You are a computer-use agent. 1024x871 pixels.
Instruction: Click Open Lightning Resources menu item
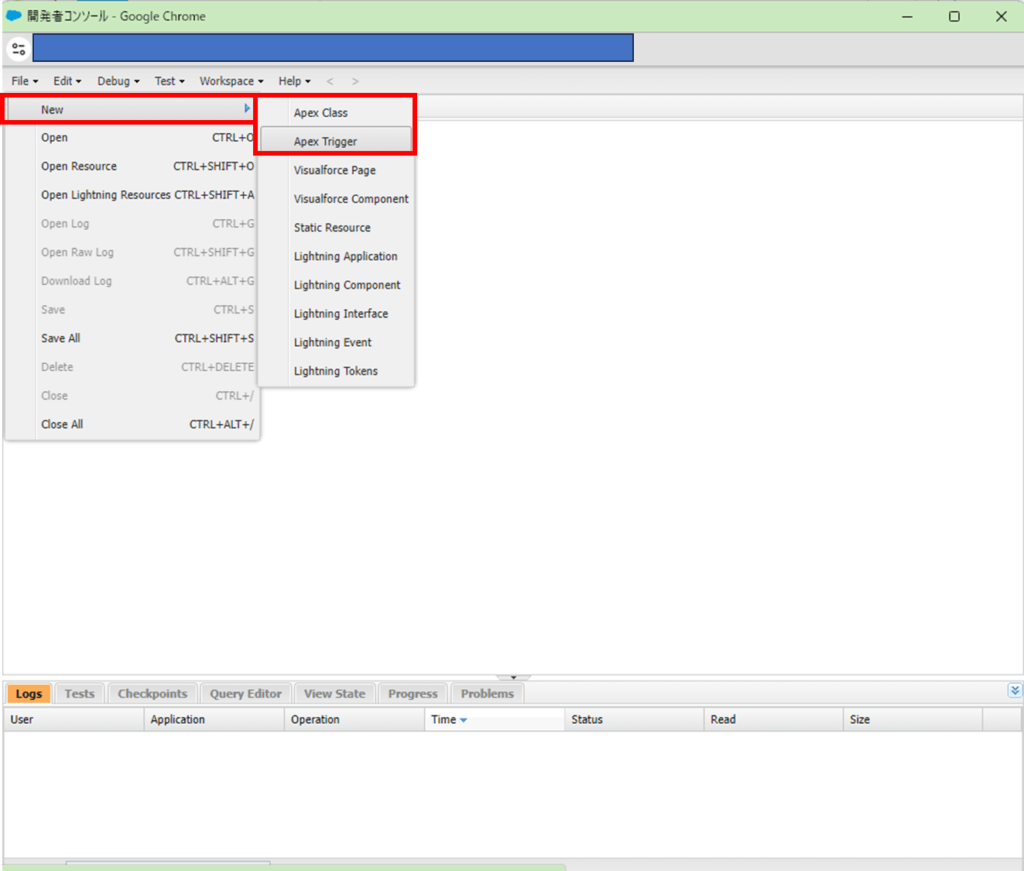pyautogui.click(x=106, y=195)
